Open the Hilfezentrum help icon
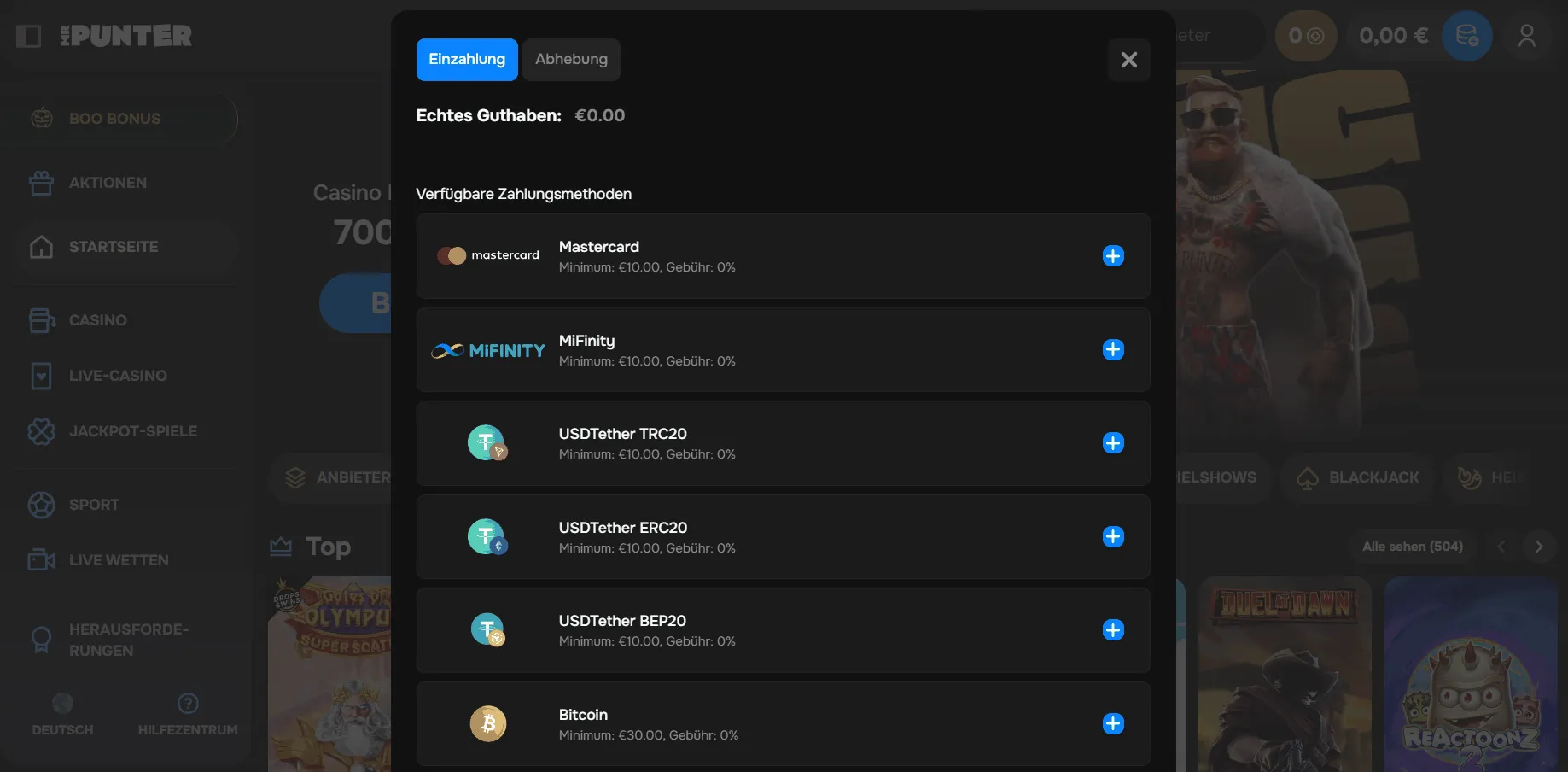Image resolution: width=1568 pixels, height=772 pixels. (188, 704)
